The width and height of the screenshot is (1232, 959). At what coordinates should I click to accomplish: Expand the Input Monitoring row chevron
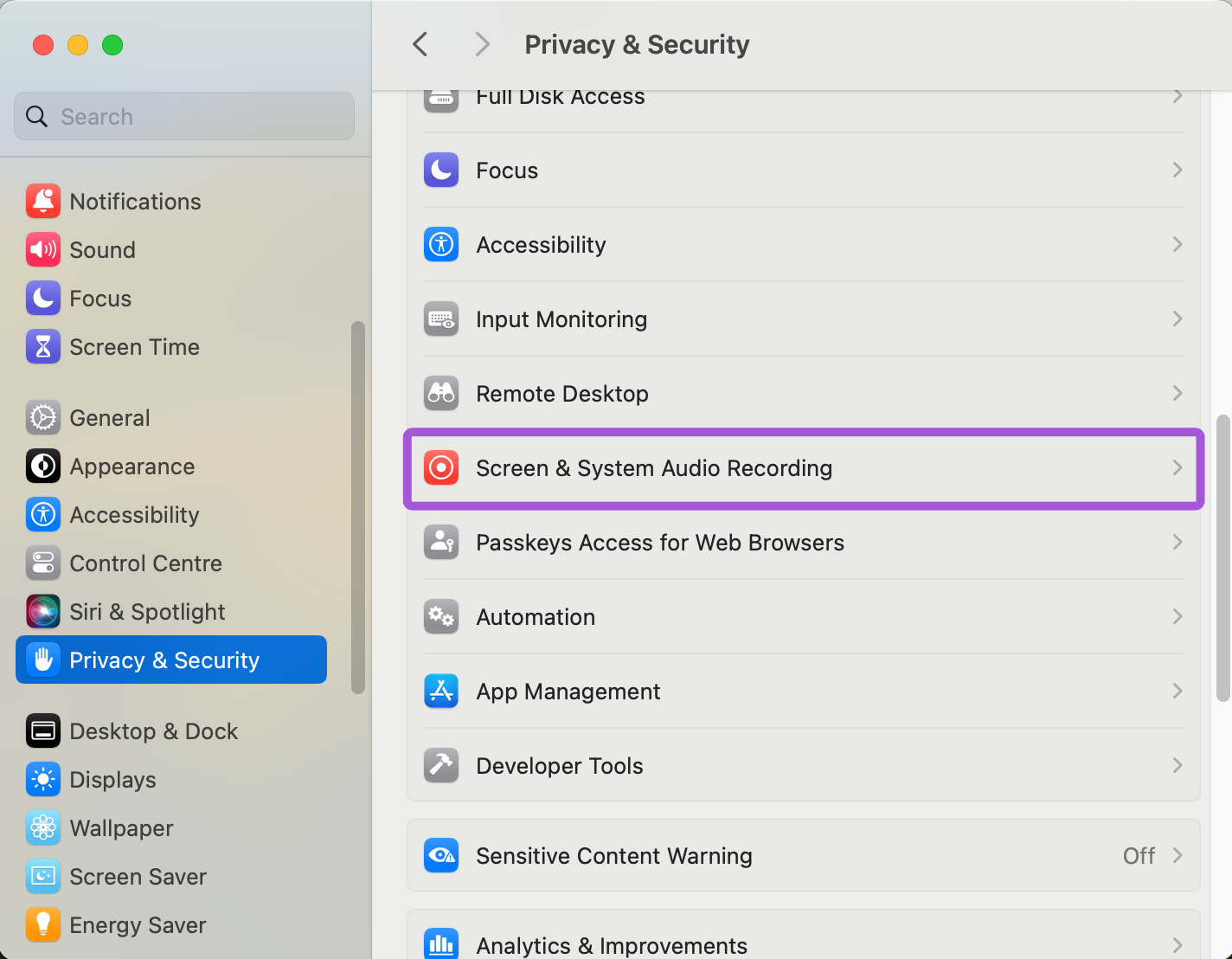point(1177,319)
